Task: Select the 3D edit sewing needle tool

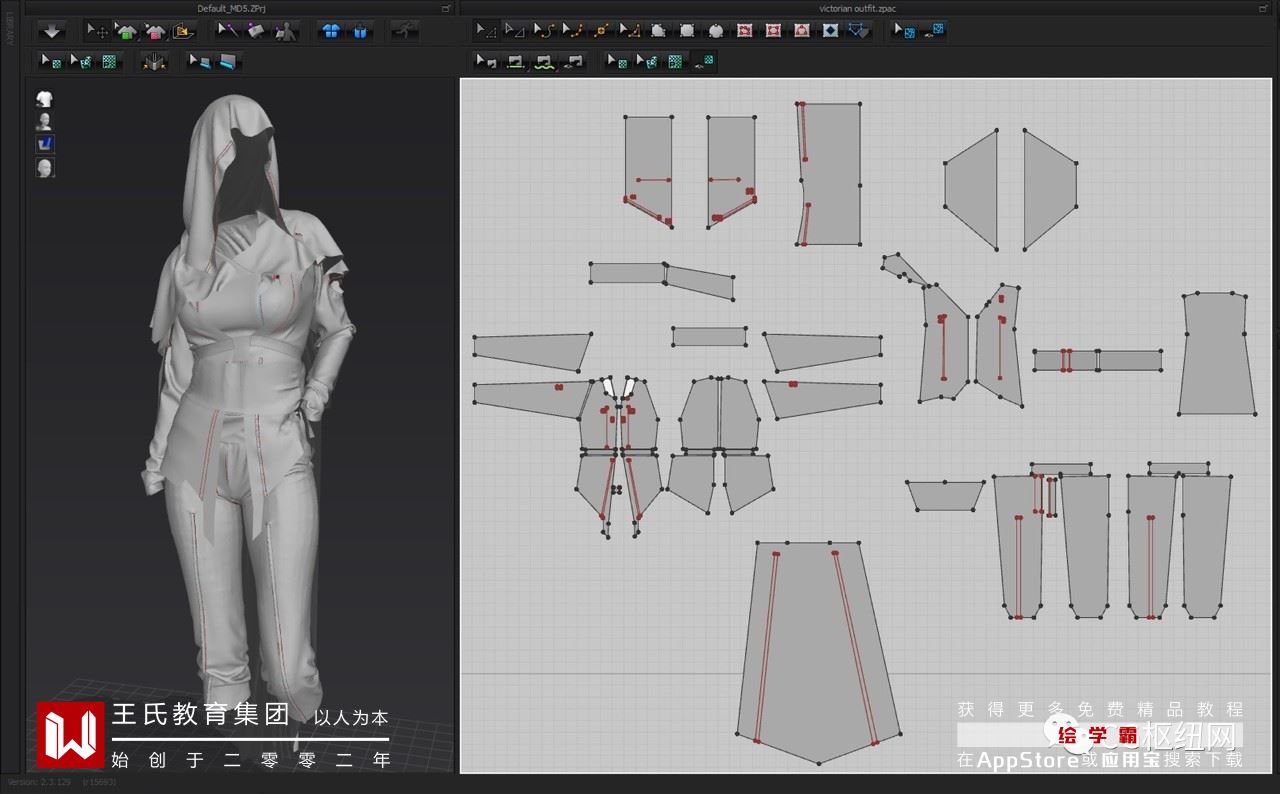Action: tap(227, 31)
